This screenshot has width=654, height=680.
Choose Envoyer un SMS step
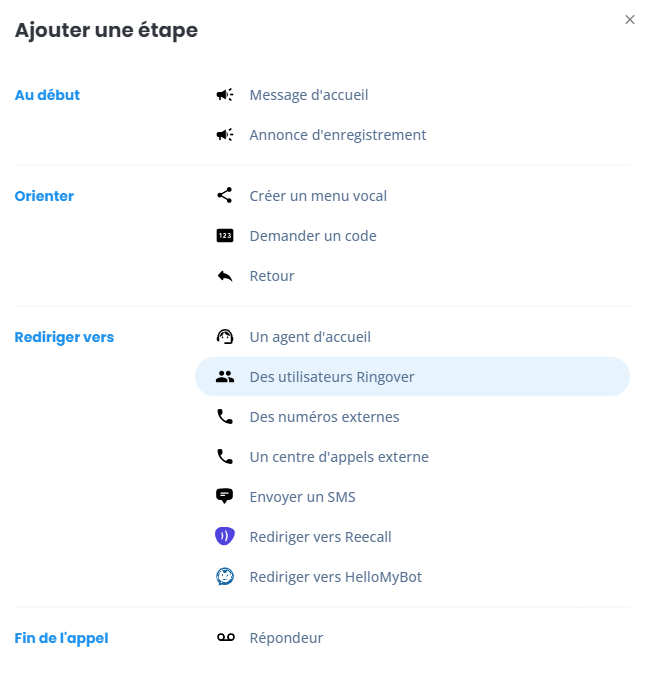[x=412, y=497]
